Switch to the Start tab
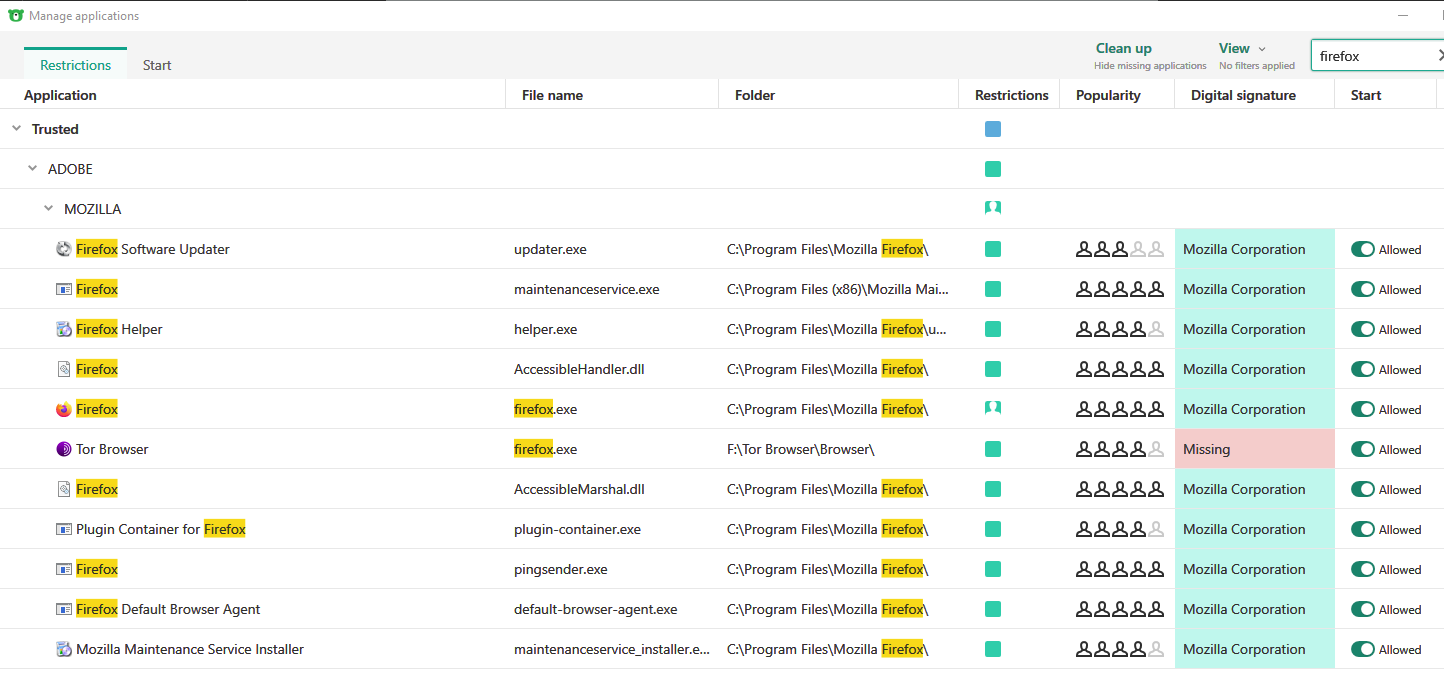 point(157,65)
